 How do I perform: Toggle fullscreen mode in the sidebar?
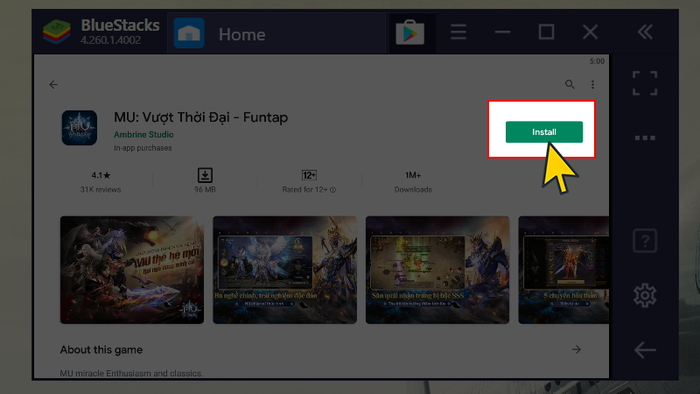coord(645,83)
